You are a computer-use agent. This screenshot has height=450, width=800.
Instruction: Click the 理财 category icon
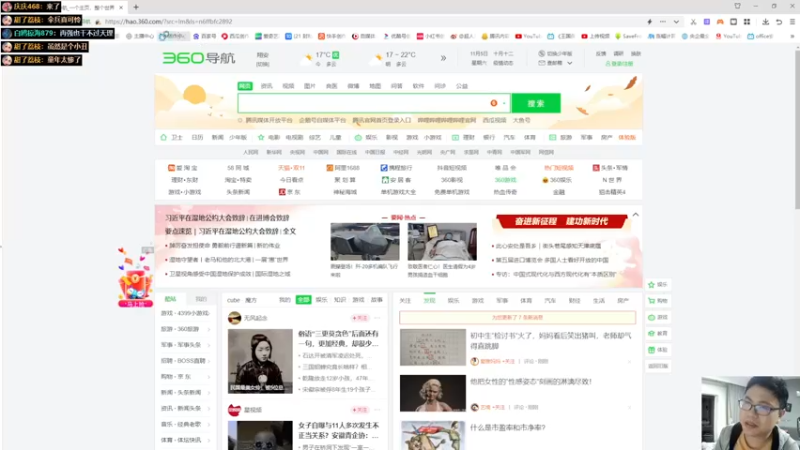pyautogui.click(x=455, y=137)
